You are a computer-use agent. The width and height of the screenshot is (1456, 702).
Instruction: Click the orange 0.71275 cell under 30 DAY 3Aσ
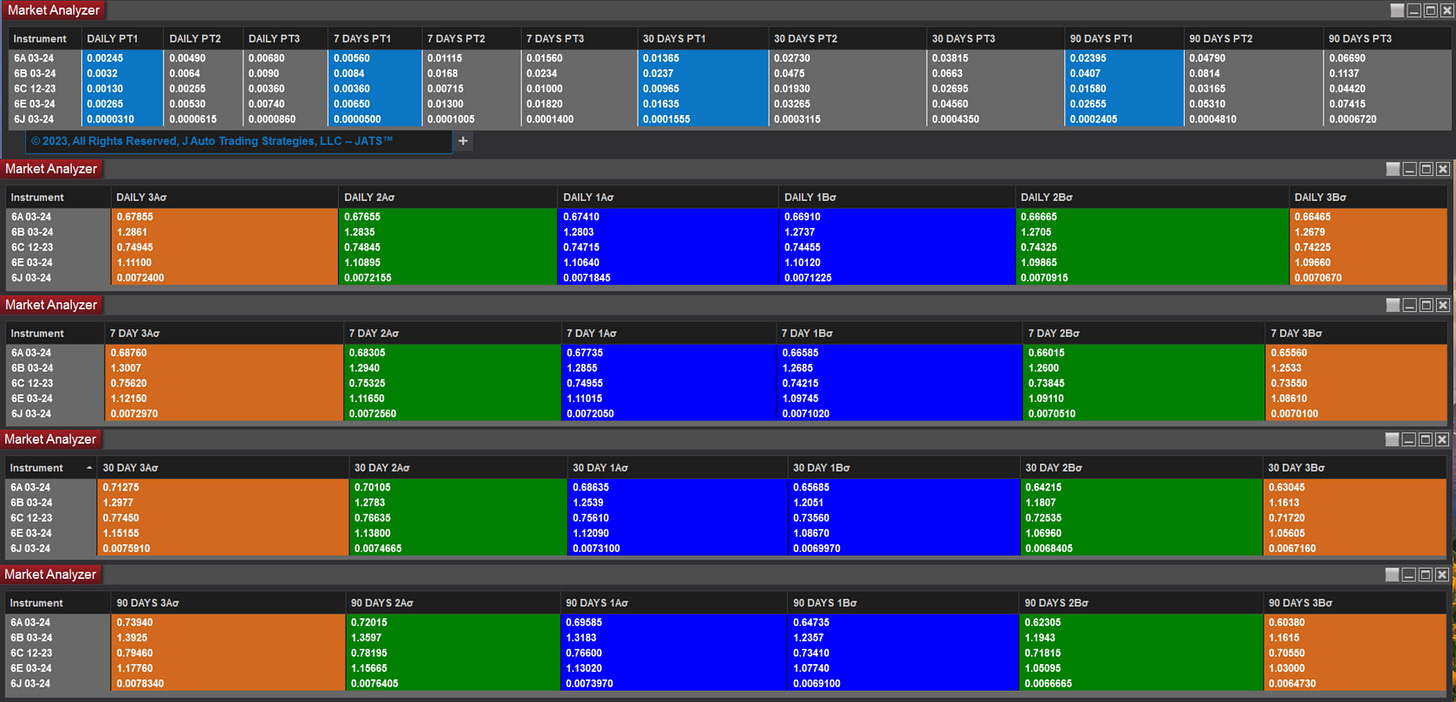pyautogui.click(x=224, y=487)
